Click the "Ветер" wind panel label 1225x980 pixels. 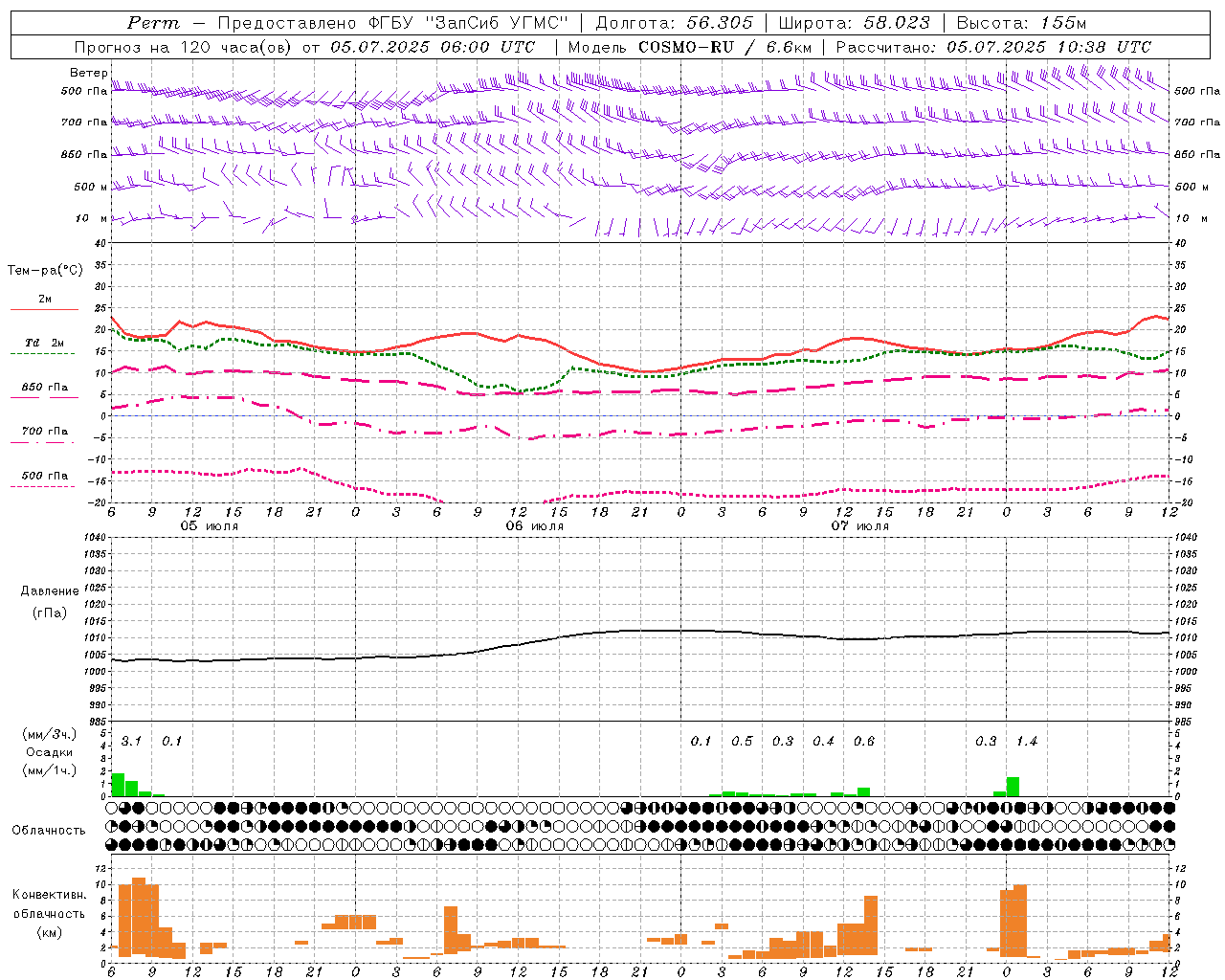(88, 73)
